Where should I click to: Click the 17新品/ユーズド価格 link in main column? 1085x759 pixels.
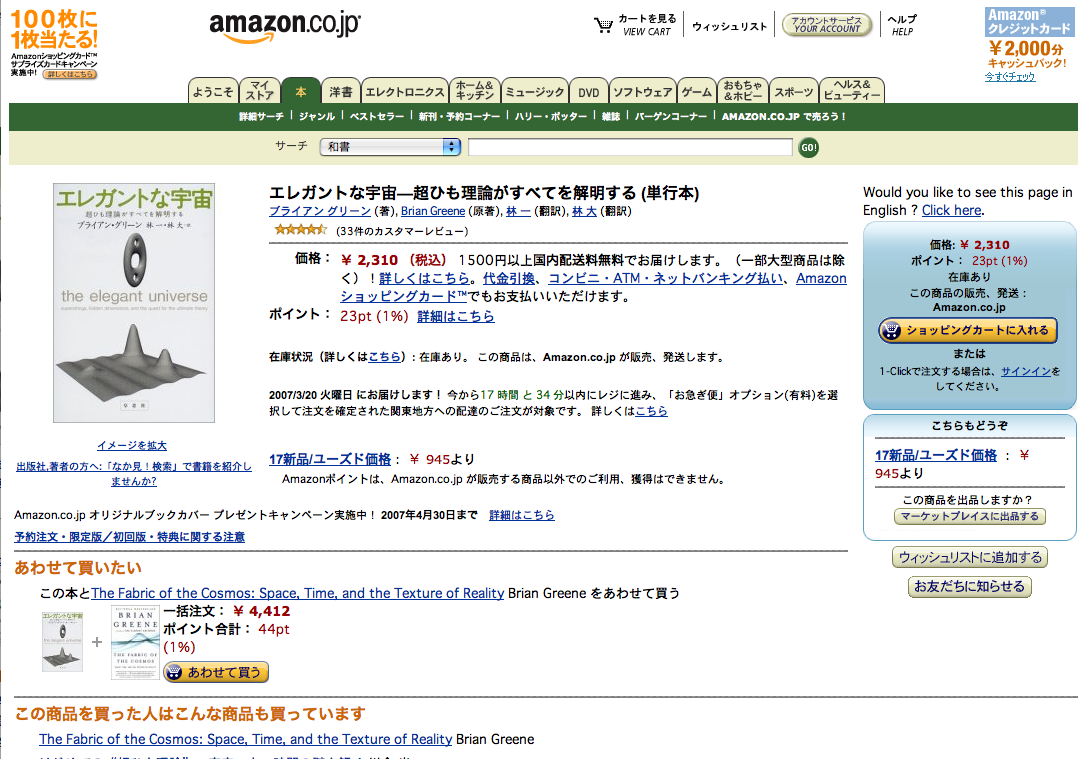(x=329, y=459)
